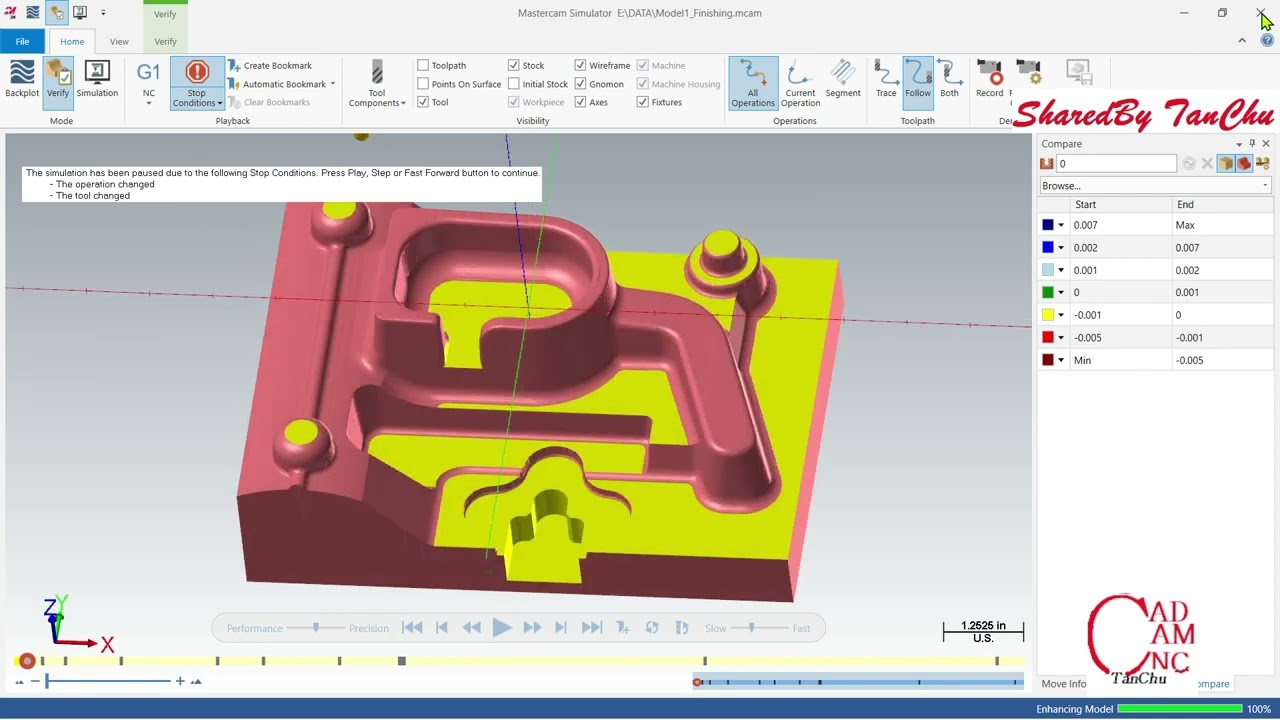The image size is (1280, 720).
Task: Toggle the Gnomon checkbox
Action: click(580, 84)
